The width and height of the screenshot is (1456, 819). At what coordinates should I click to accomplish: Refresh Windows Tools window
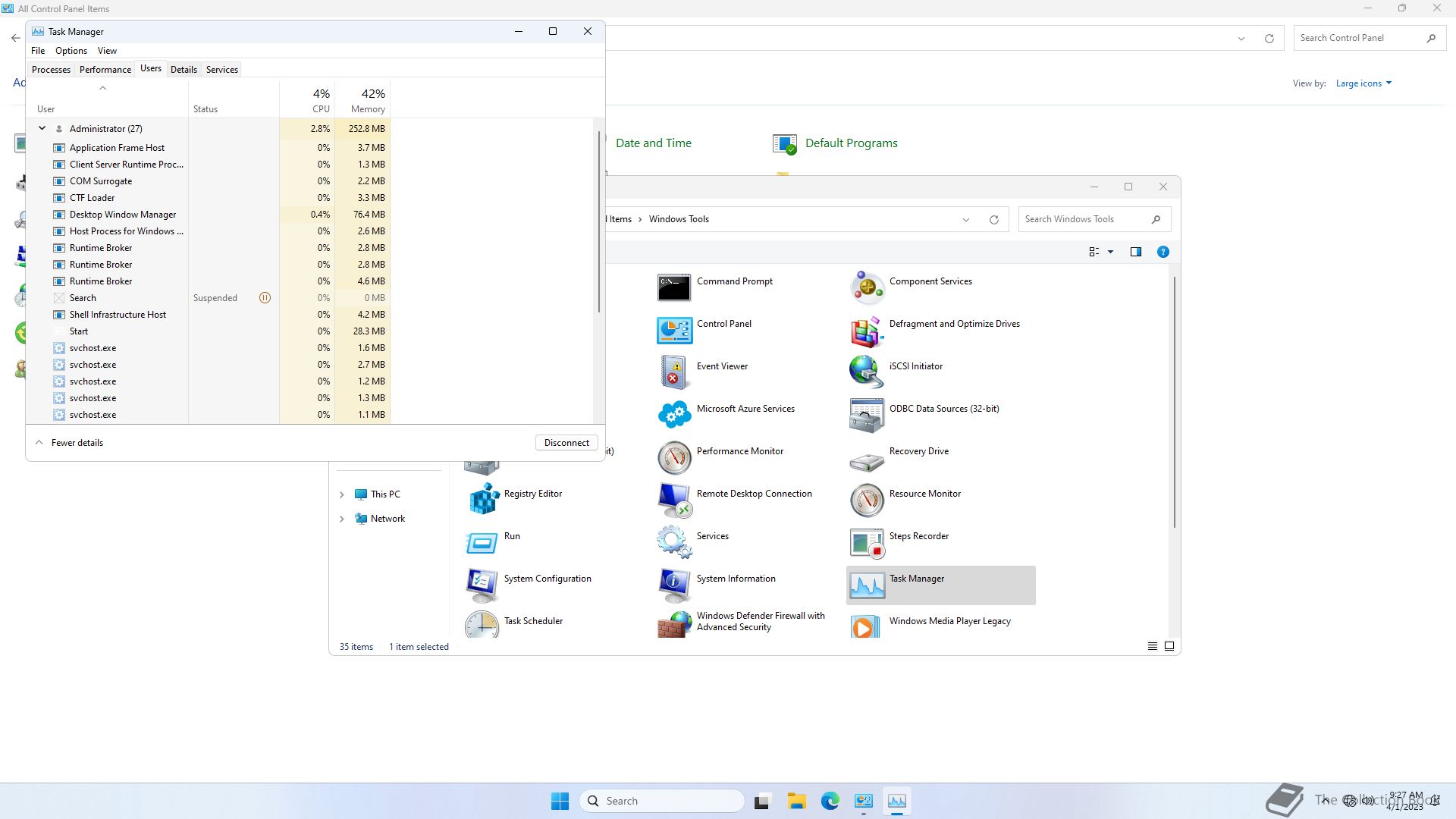pos(993,220)
